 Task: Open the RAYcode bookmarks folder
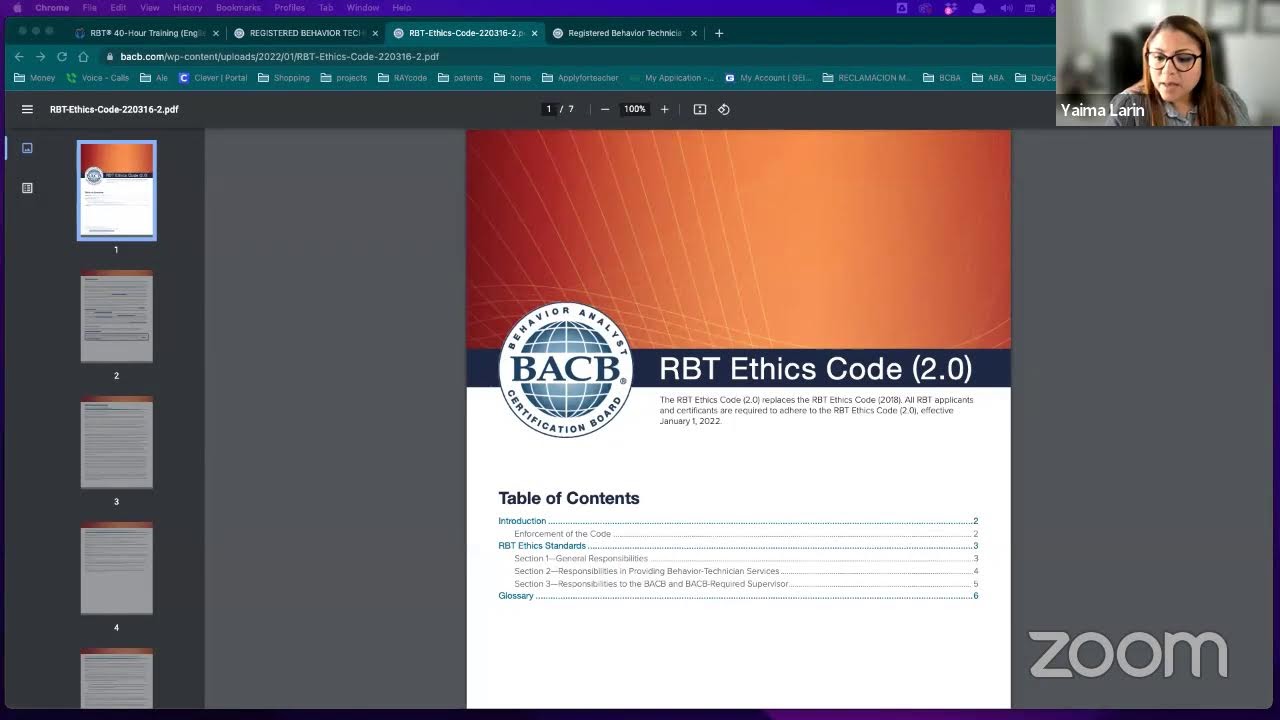[x=402, y=78]
